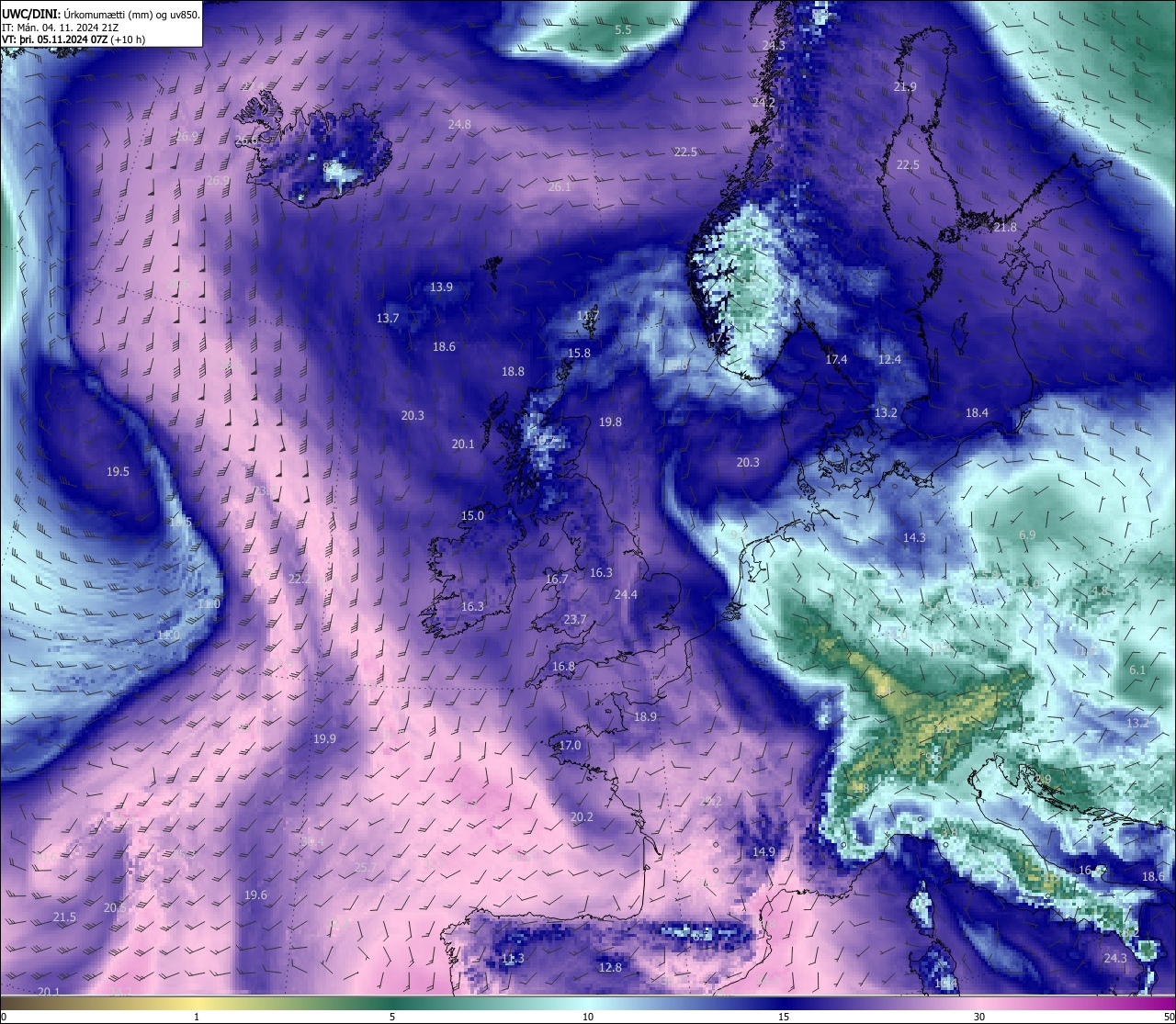Click the 14.9 value over southern France
1176x1024 pixels.
point(763,852)
